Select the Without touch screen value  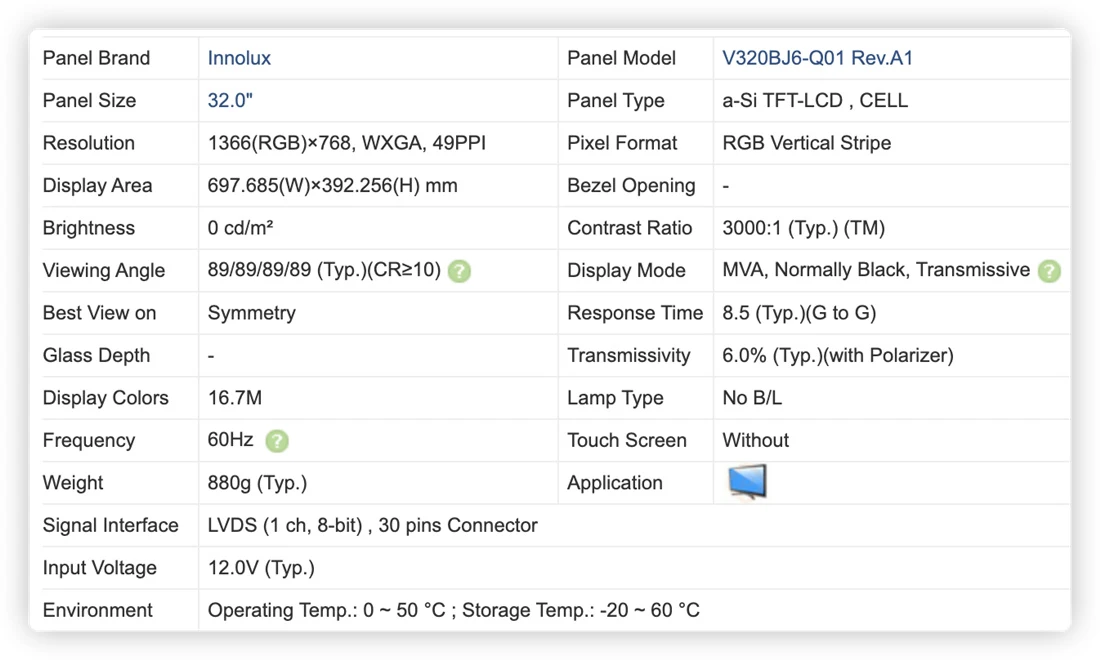(x=756, y=440)
